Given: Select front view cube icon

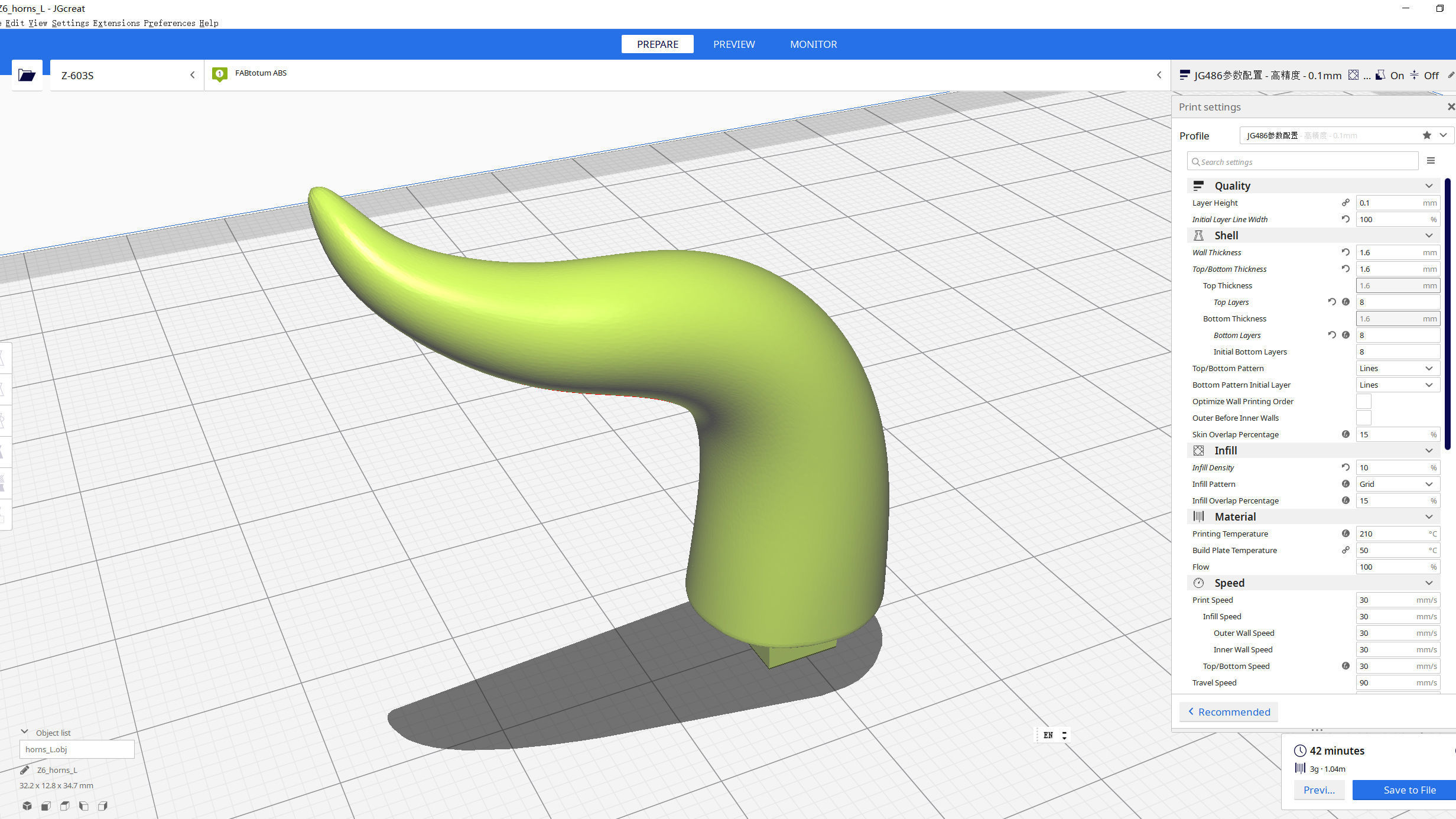Looking at the screenshot, I should click(46, 805).
